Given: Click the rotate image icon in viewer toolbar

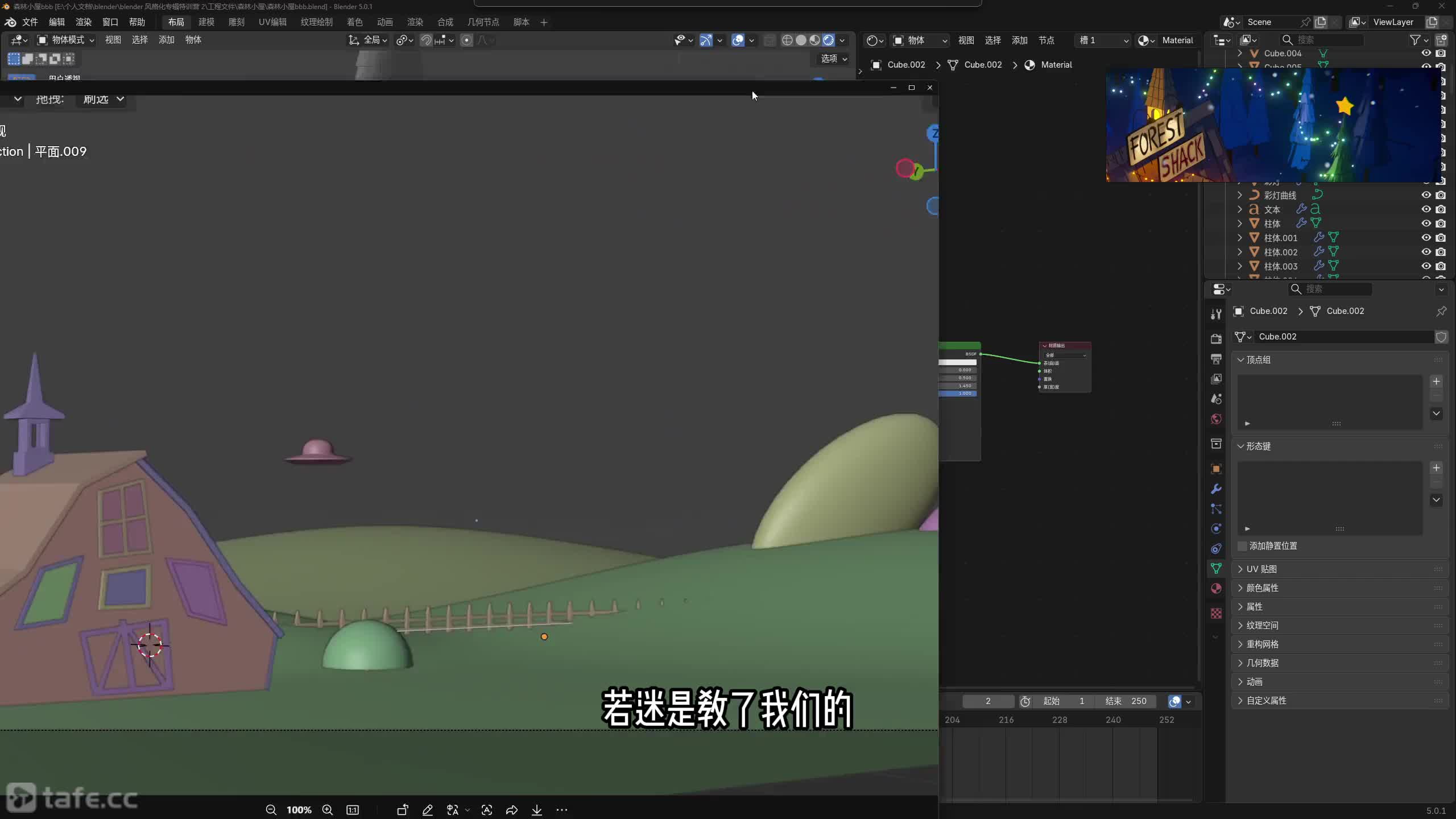Looking at the screenshot, I should coord(403,810).
